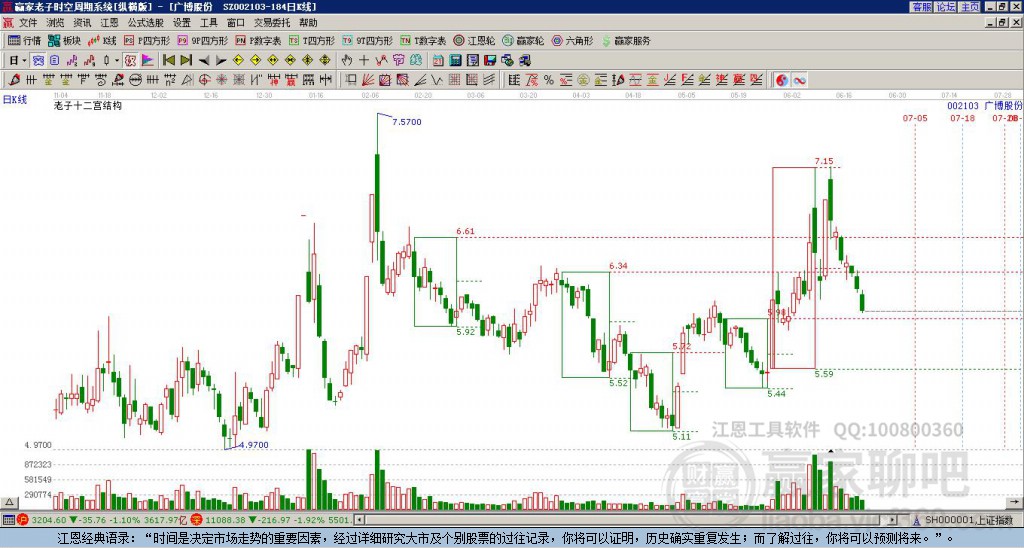Click scrollbar right arrow button
The image size is (1024, 548).
[x=893, y=520]
